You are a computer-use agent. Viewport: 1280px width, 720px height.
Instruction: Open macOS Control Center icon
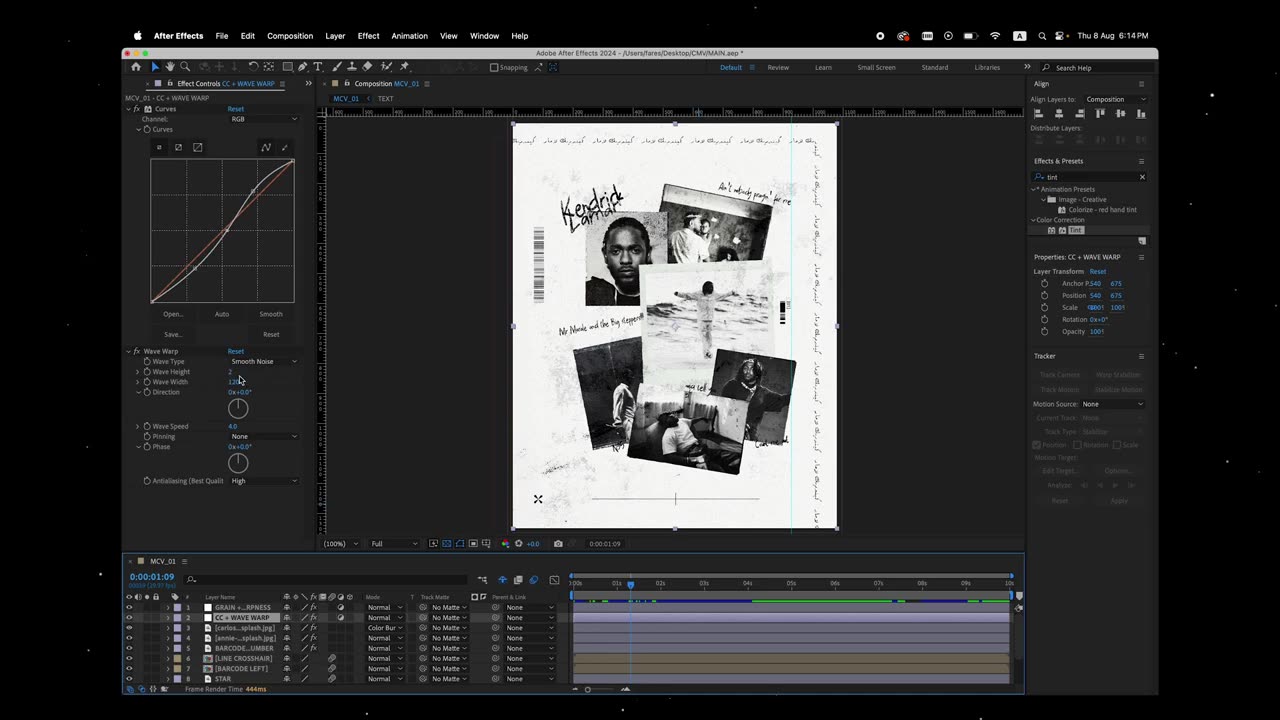(1060, 36)
